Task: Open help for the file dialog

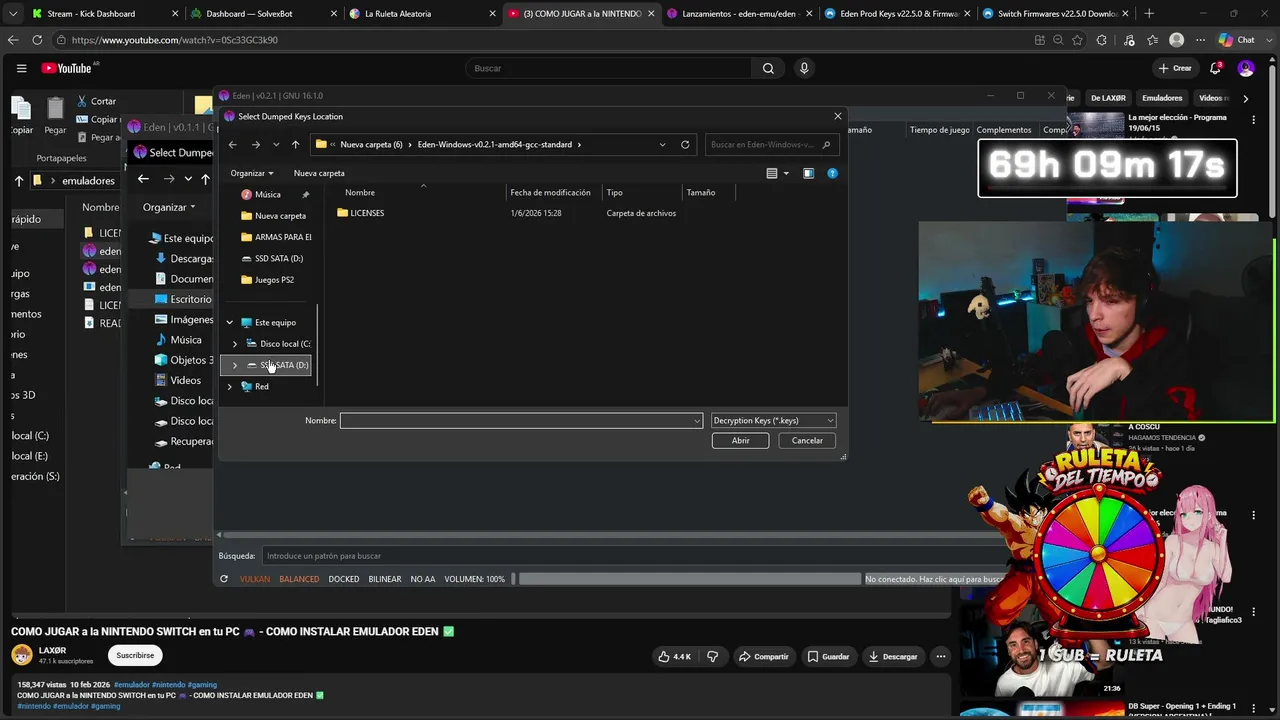Action: (832, 173)
